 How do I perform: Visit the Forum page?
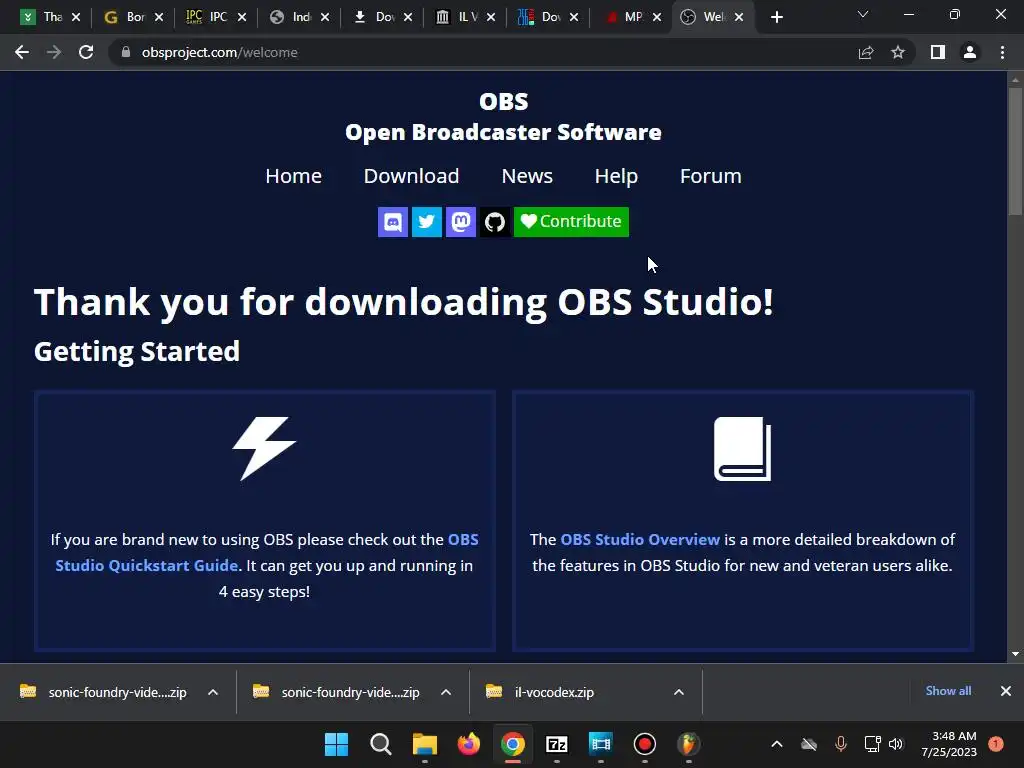point(711,176)
